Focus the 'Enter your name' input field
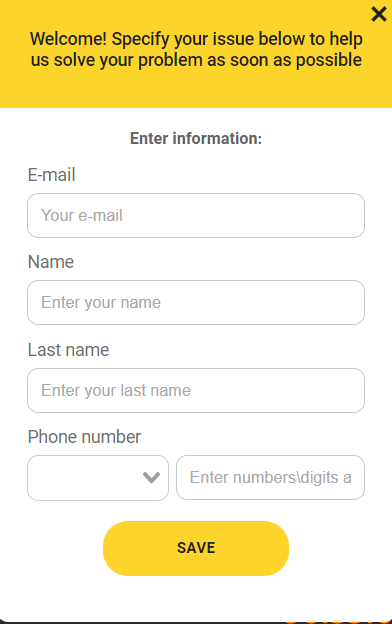 (196, 302)
